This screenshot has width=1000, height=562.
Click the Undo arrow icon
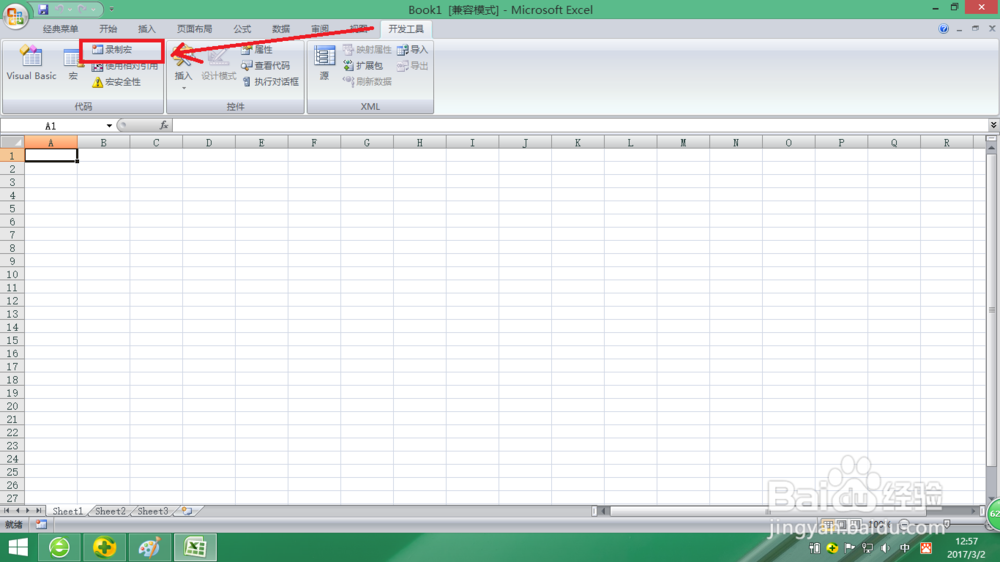coord(59,10)
